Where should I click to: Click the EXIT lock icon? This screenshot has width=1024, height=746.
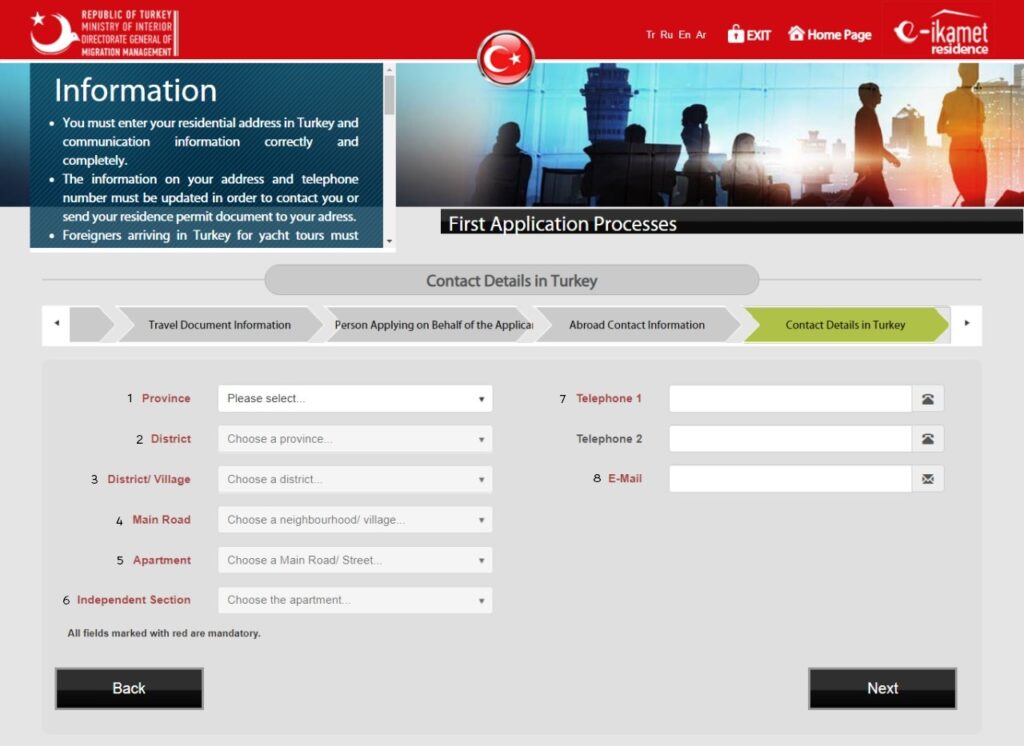(x=735, y=34)
